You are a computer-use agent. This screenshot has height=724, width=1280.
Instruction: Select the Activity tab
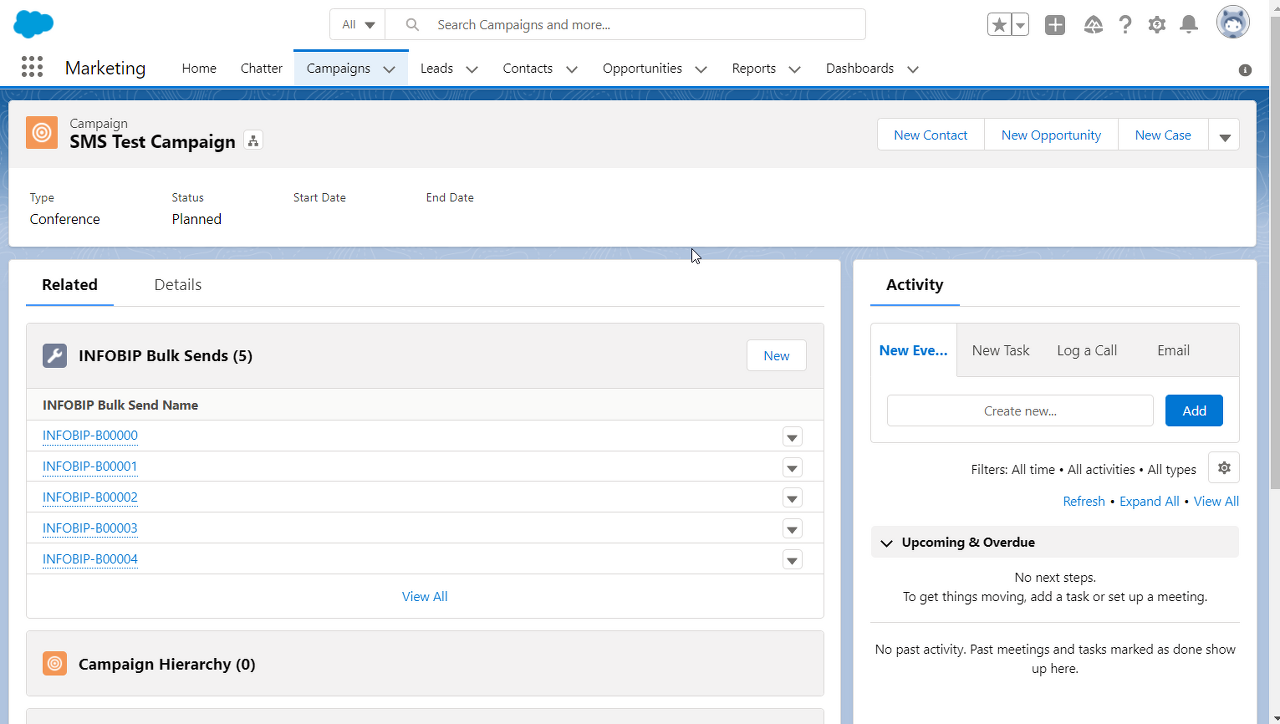914,285
